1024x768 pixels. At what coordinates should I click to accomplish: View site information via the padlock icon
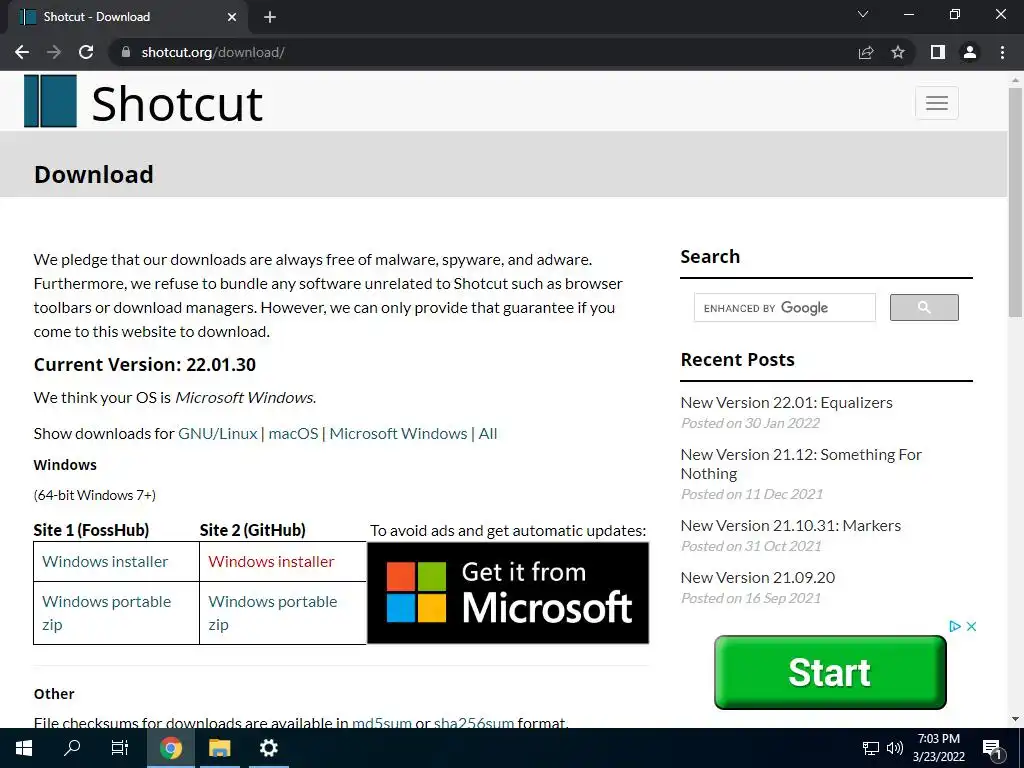[126, 52]
